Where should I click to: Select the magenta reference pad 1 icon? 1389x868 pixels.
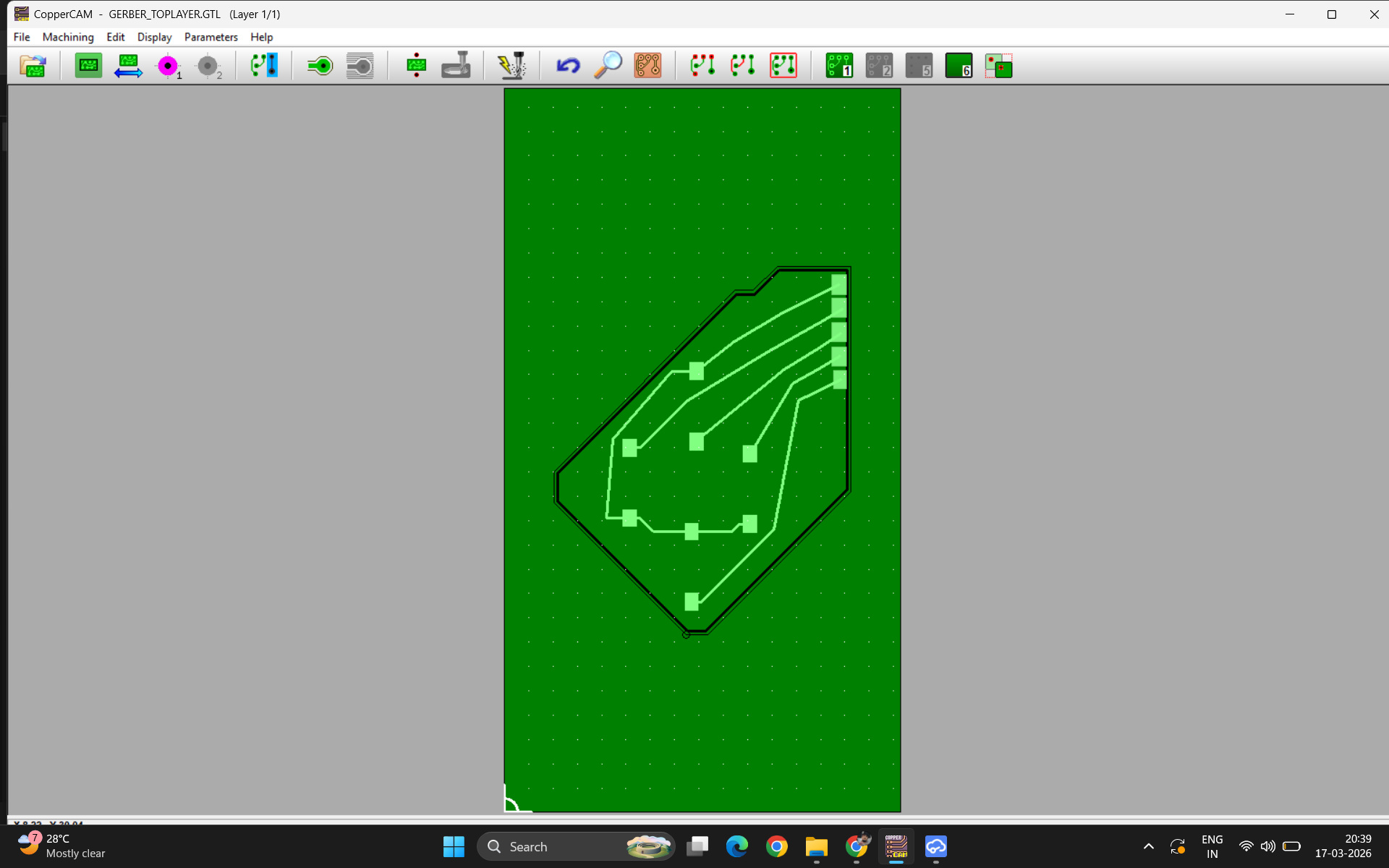pyautogui.click(x=168, y=66)
